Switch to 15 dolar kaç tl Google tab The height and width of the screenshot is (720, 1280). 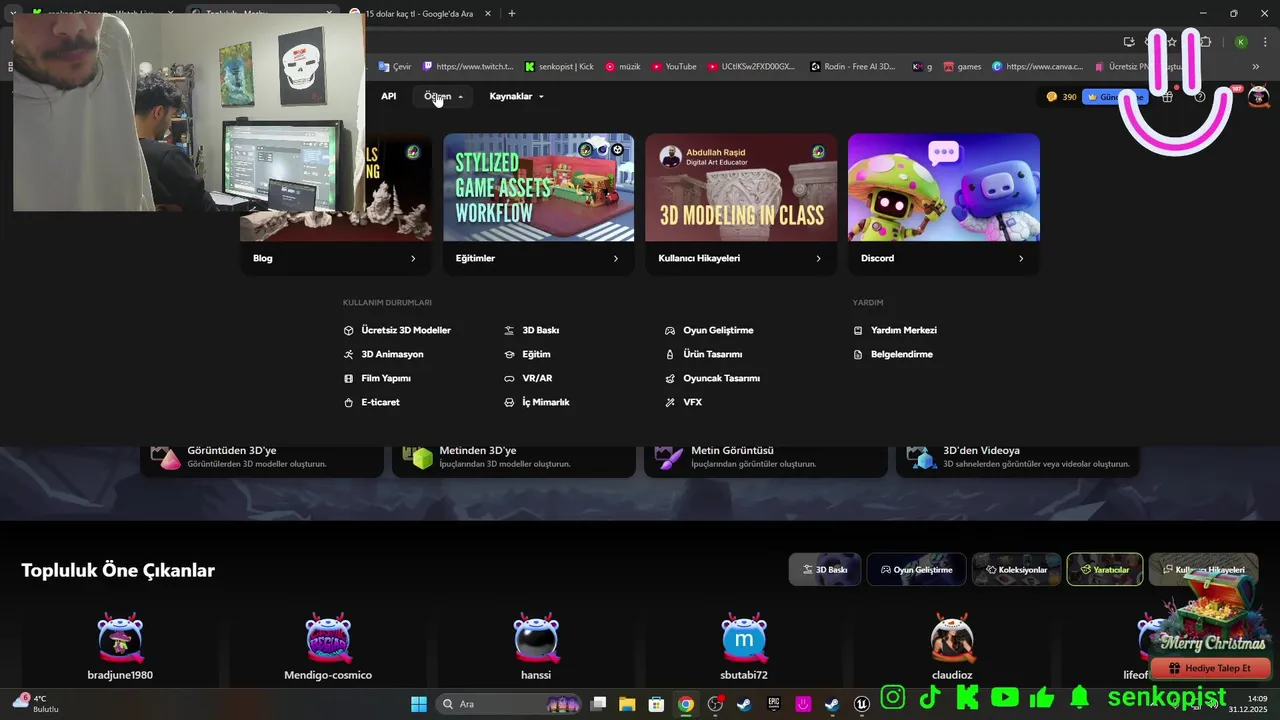point(422,13)
